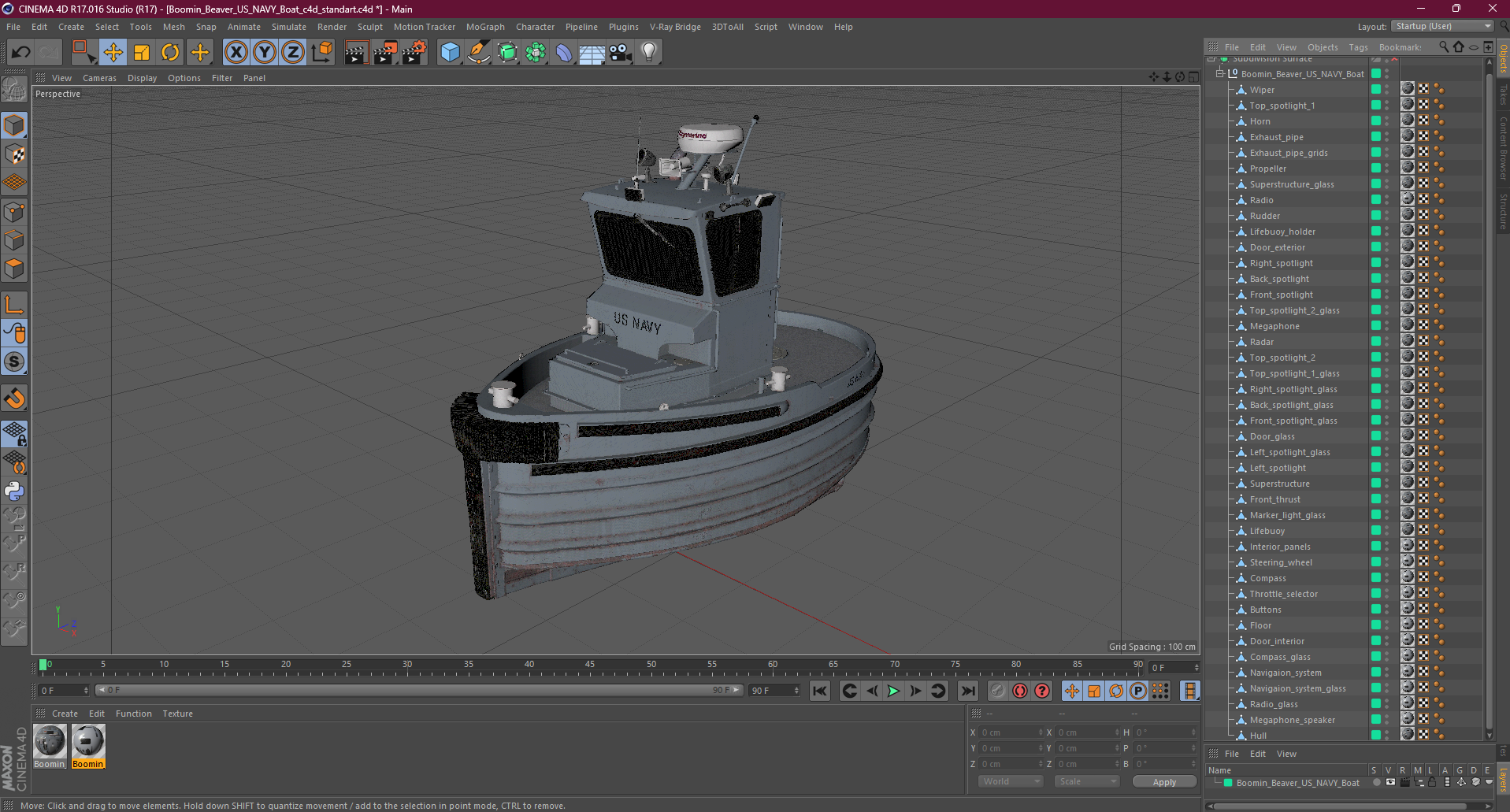1510x812 pixels.
Task: Toggle X axis lock
Action: pyautogui.click(x=236, y=53)
